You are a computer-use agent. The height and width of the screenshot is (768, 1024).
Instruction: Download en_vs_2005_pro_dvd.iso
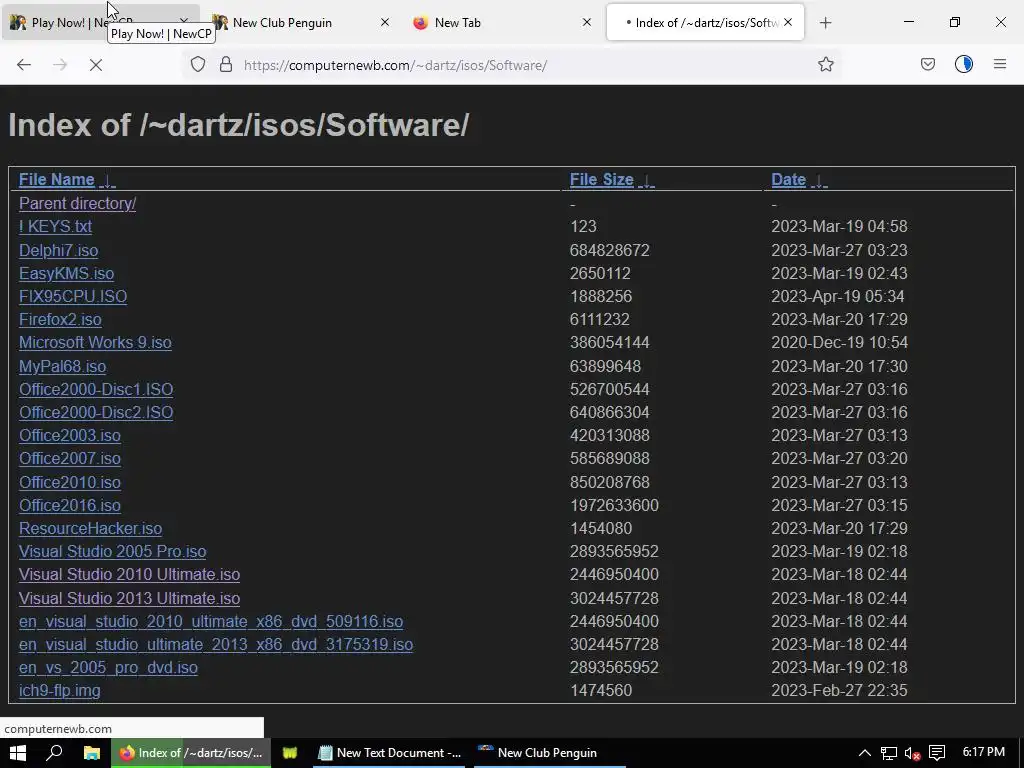click(108, 667)
